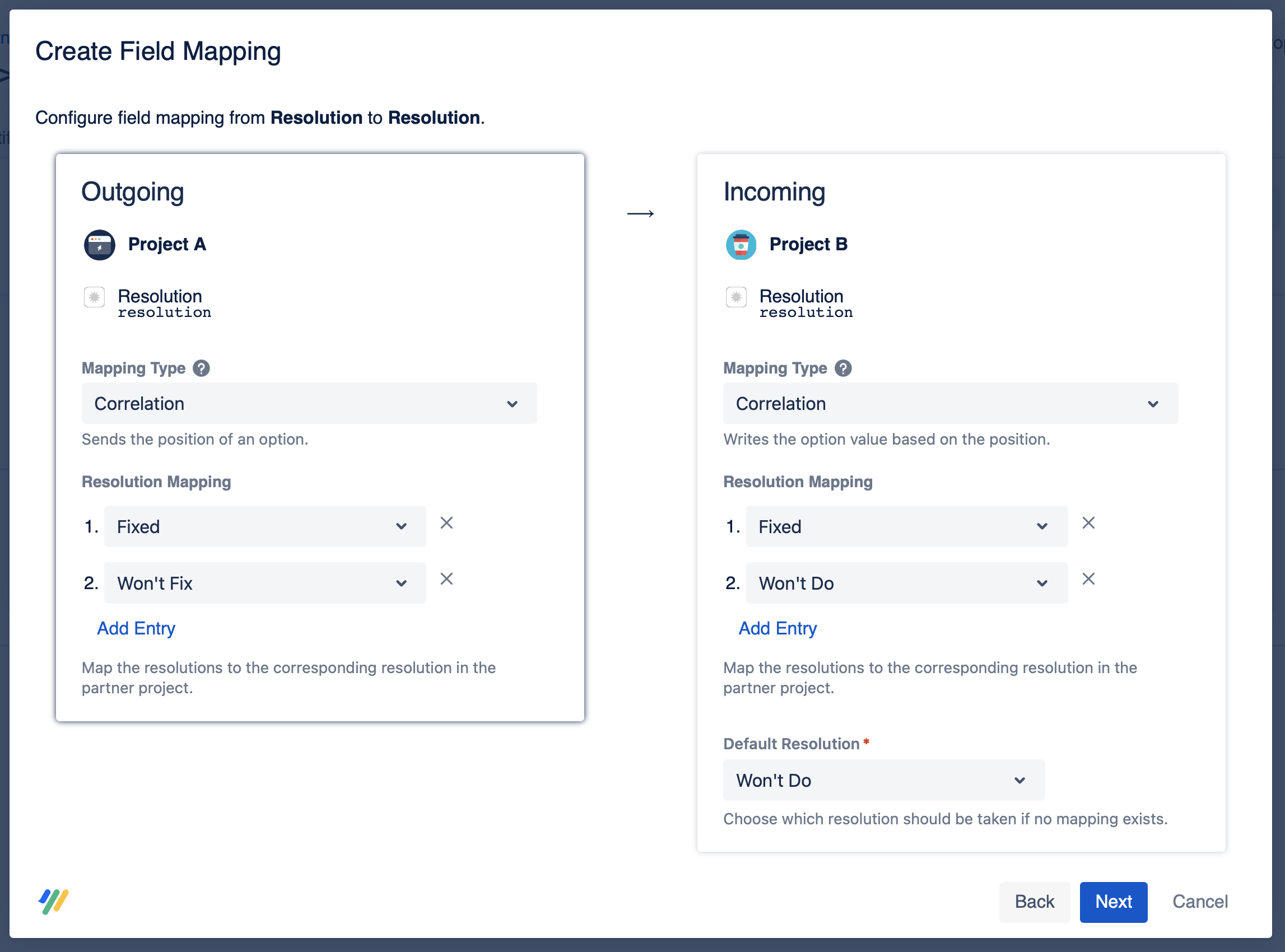Open the Default Resolution dropdown
The width and height of the screenshot is (1285, 952).
click(x=883, y=780)
